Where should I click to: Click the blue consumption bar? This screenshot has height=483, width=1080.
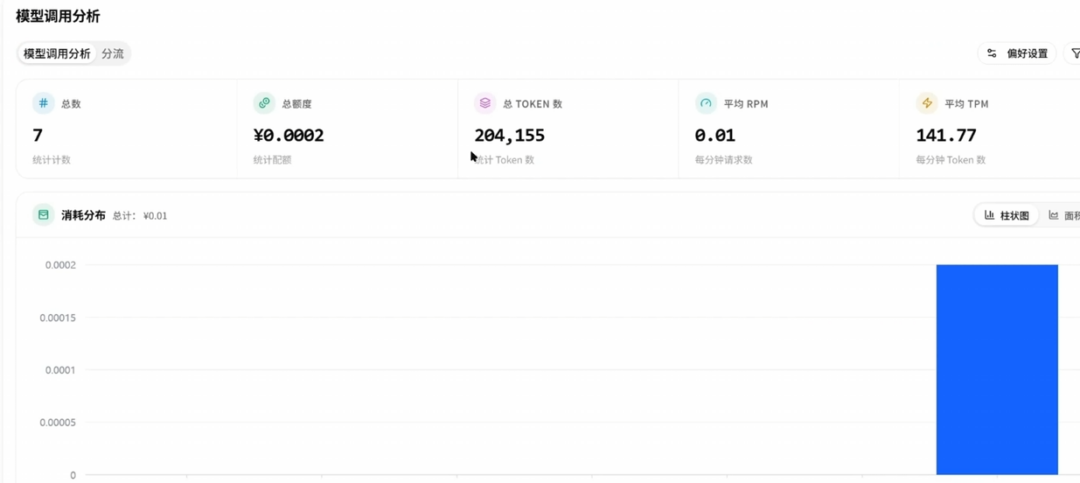[x=997, y=369]
